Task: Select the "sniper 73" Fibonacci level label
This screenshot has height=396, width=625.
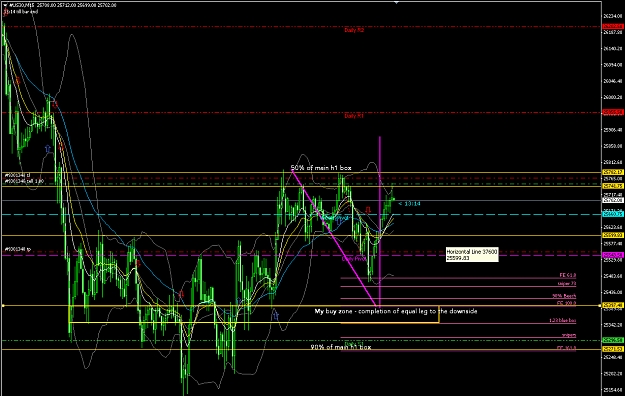Action: [567, 284]
